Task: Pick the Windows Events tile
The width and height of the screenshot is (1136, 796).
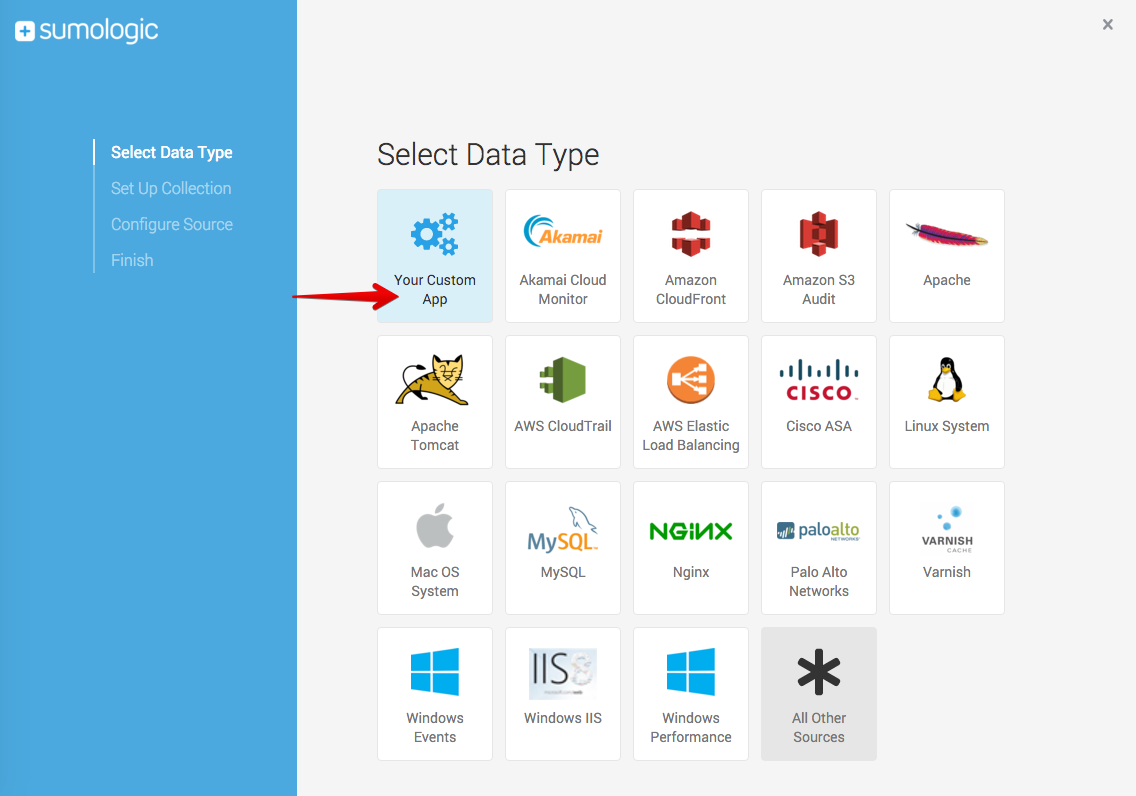Action: tap(435, 694)
